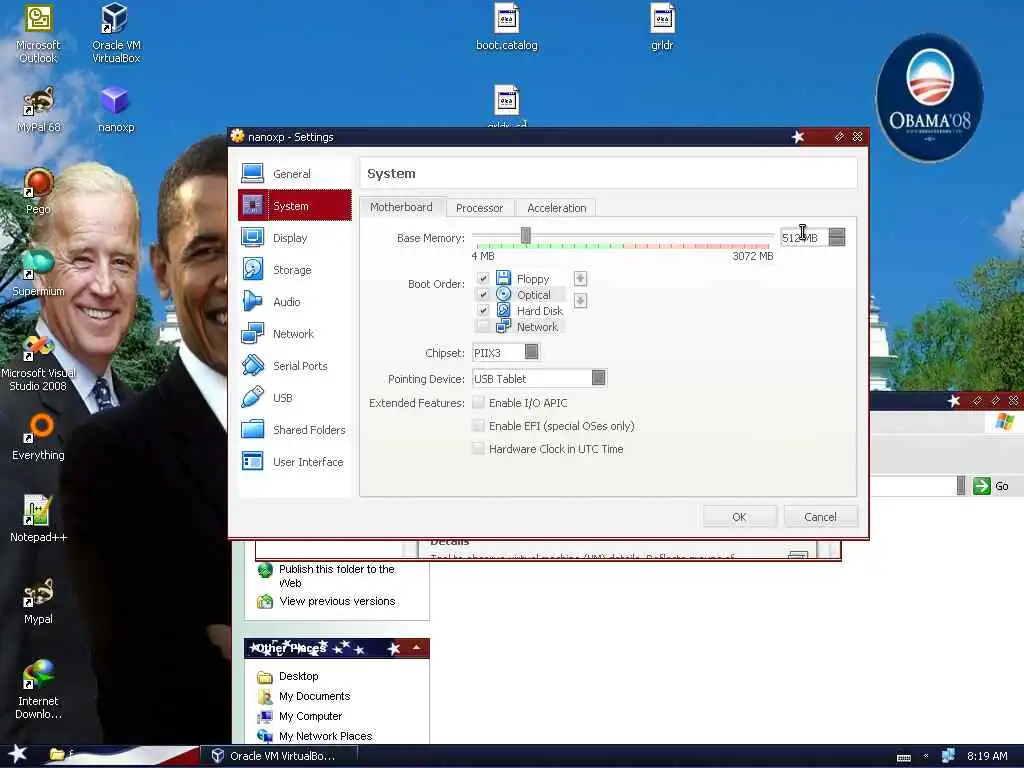This screenshot has height=768, width=1024.
Task: Uncheck Floppy in boot order
Action: pos(483,278)
